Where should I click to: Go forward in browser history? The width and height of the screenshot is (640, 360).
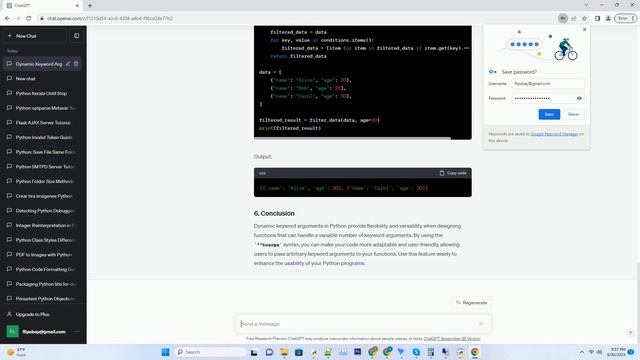(x=18, y=18)
